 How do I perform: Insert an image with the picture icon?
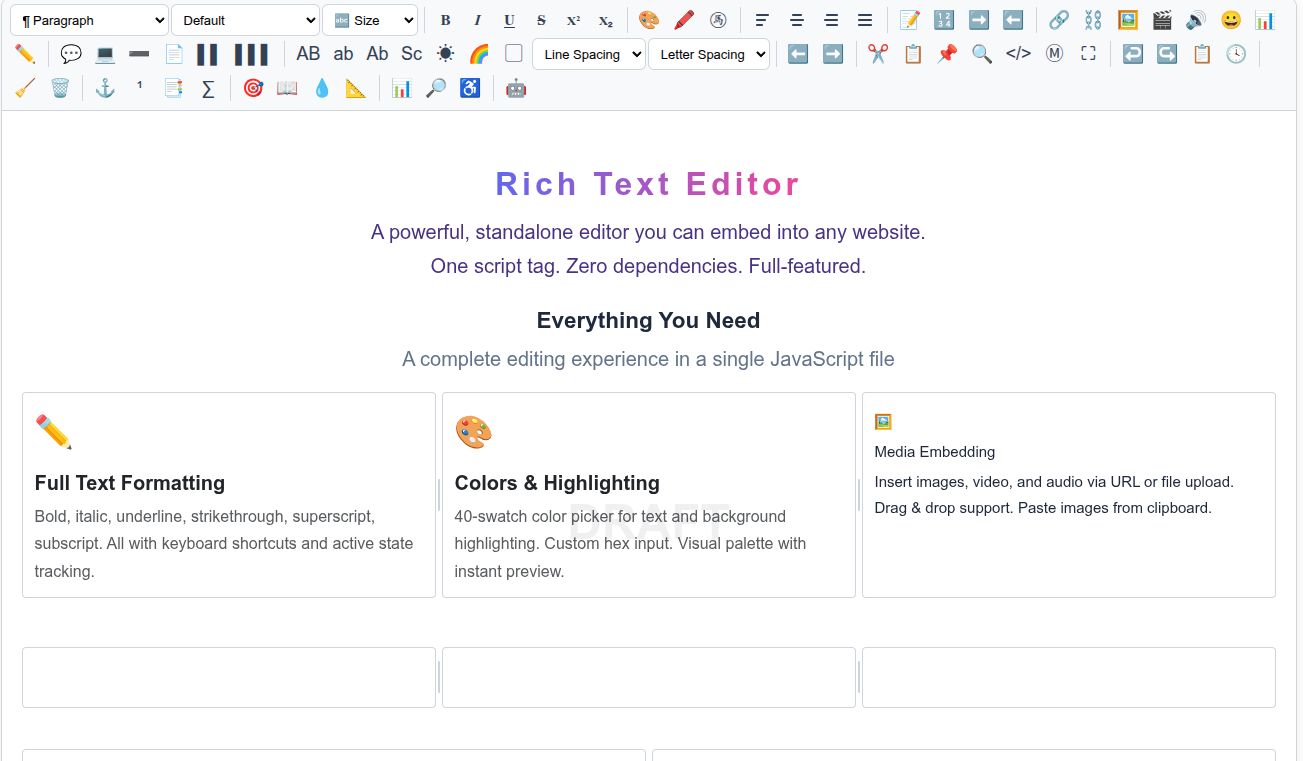[1128, 19]
